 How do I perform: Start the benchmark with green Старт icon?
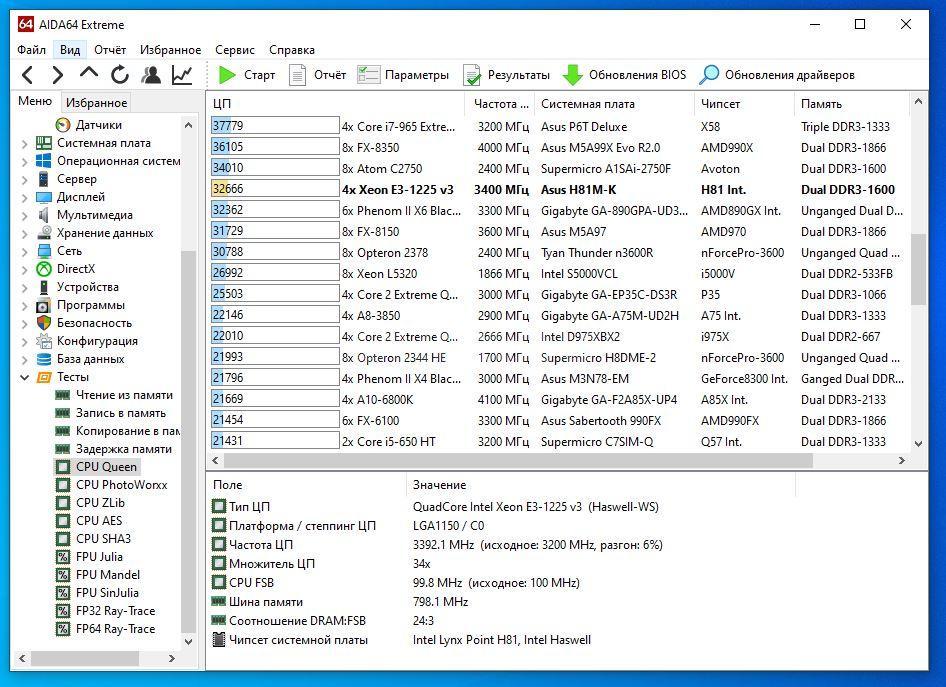tap(228, 75)
